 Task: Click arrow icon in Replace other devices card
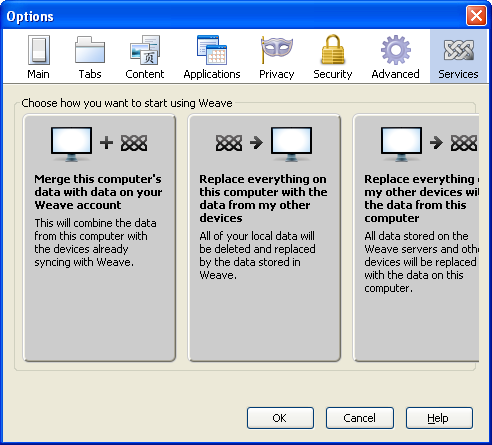click(x=436, y=143)
